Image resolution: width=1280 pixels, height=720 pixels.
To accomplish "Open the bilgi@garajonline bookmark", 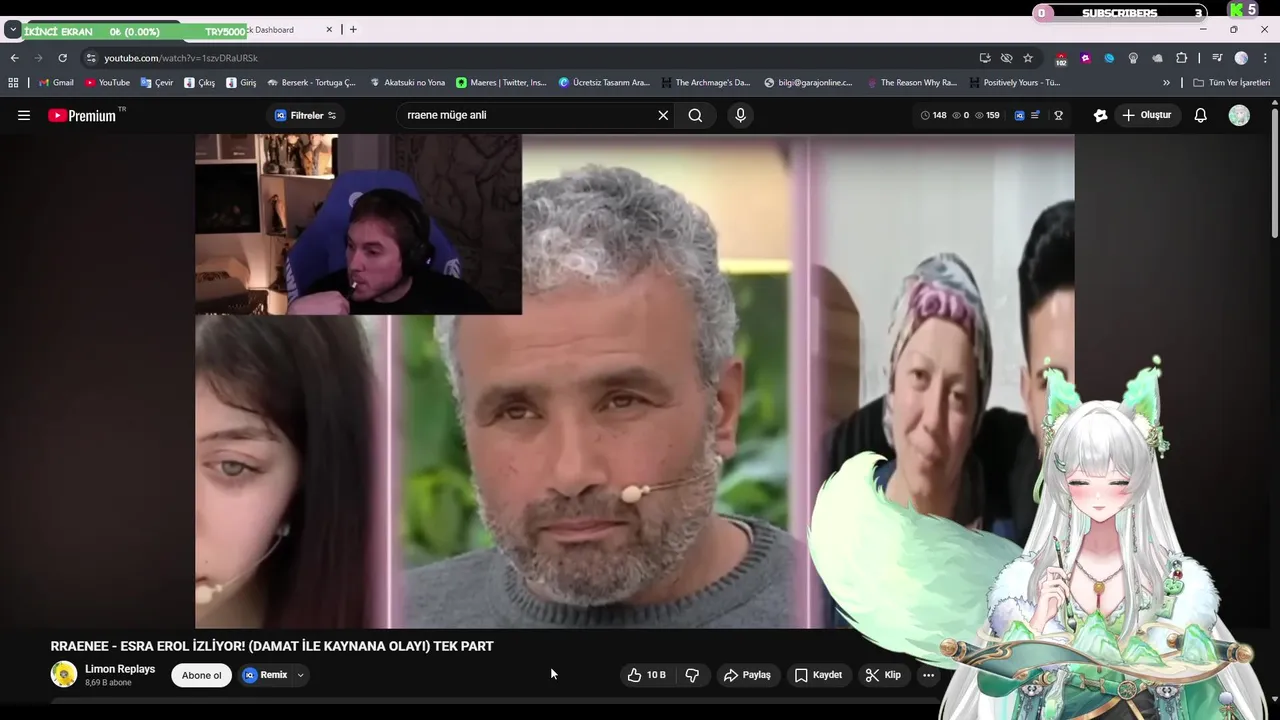I will pyautogui.click(x=808, y=83).
